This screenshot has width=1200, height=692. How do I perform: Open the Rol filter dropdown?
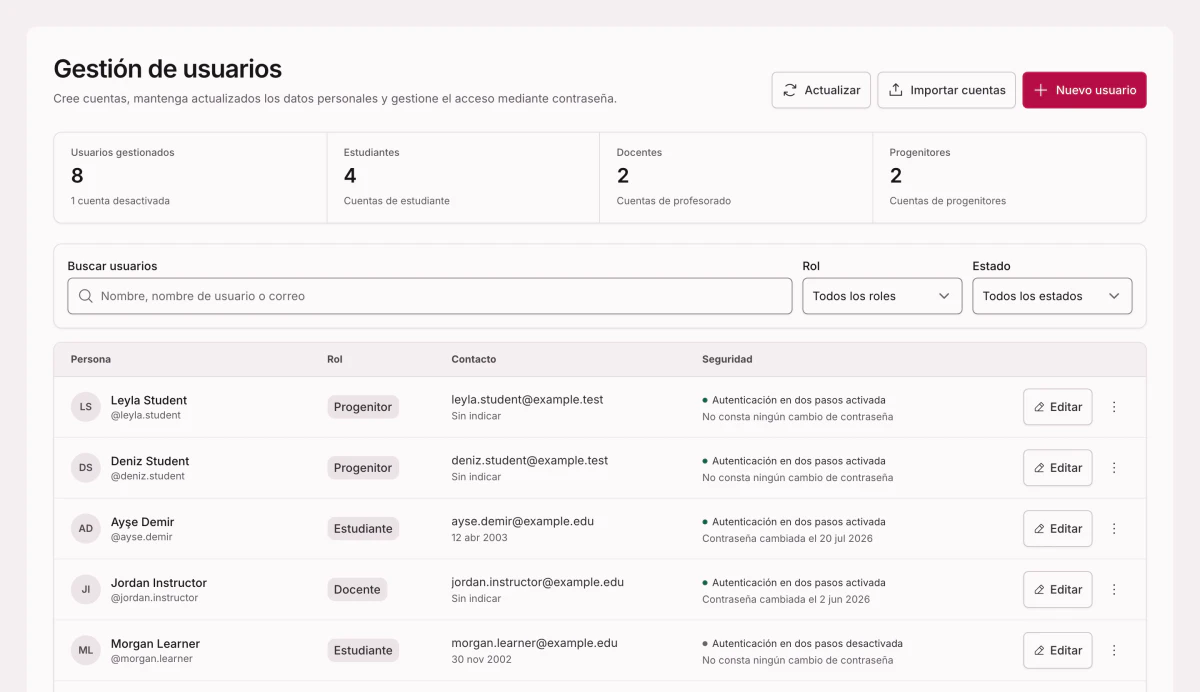click(882, 296)
